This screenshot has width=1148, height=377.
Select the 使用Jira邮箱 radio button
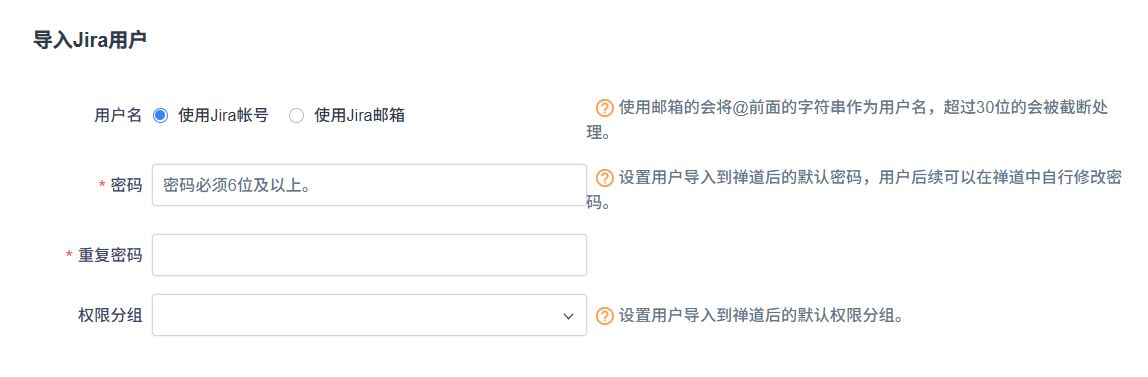(297, 115)
